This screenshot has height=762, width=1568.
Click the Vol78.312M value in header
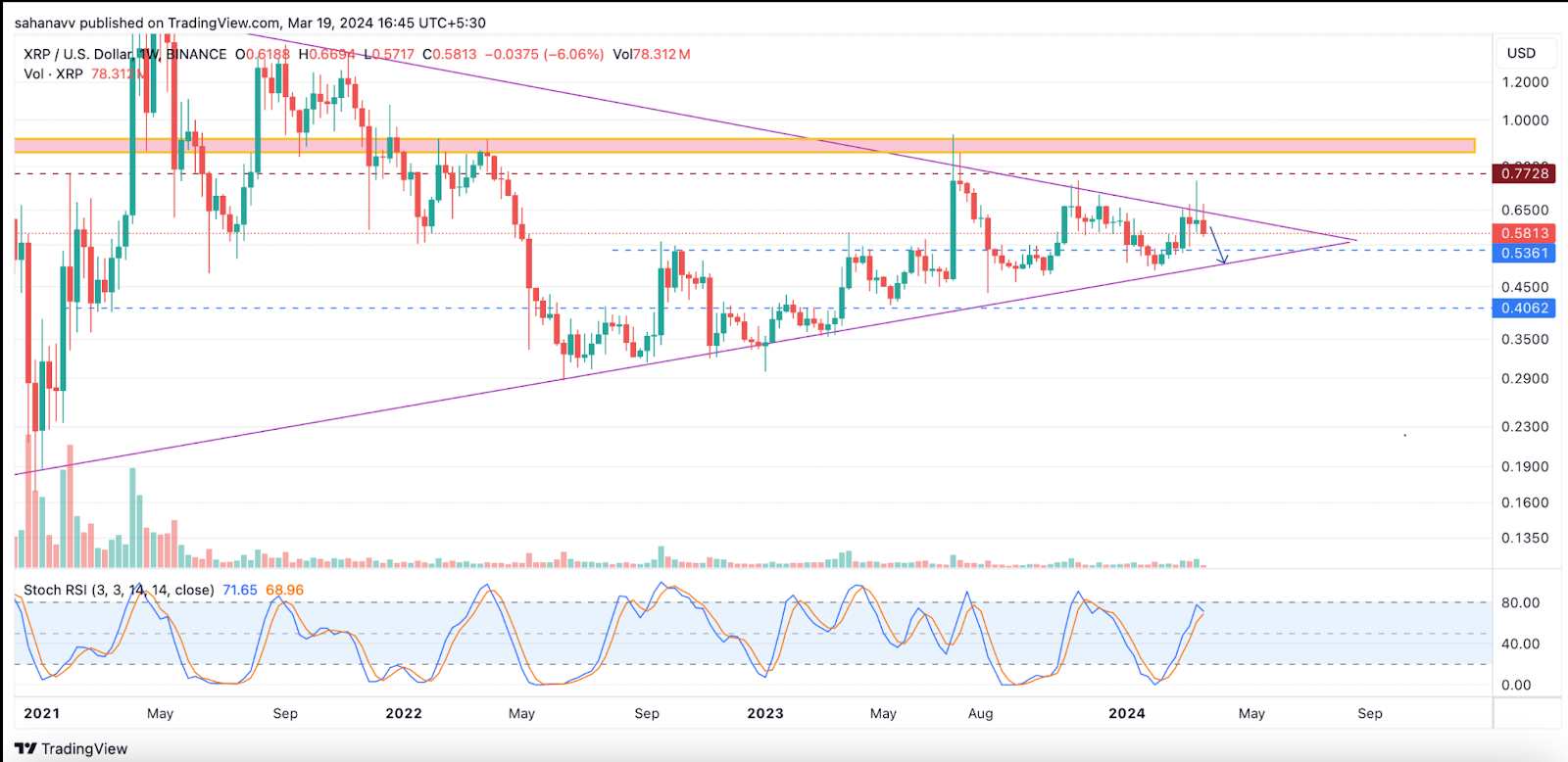[x=652, y=54]
